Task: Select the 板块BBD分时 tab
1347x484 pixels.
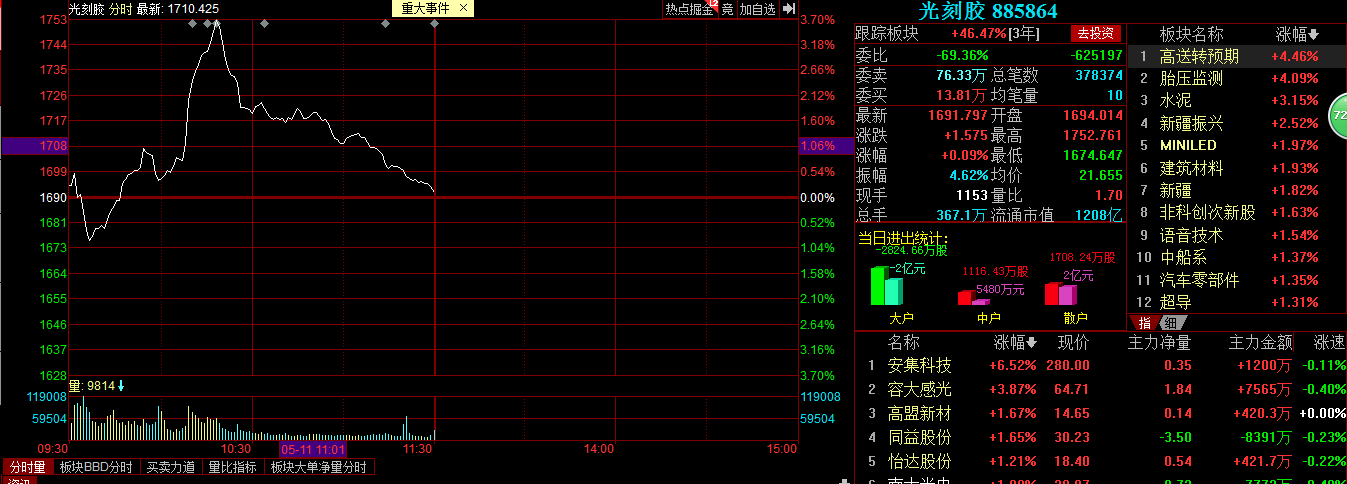Action: (x=95, y=467)
